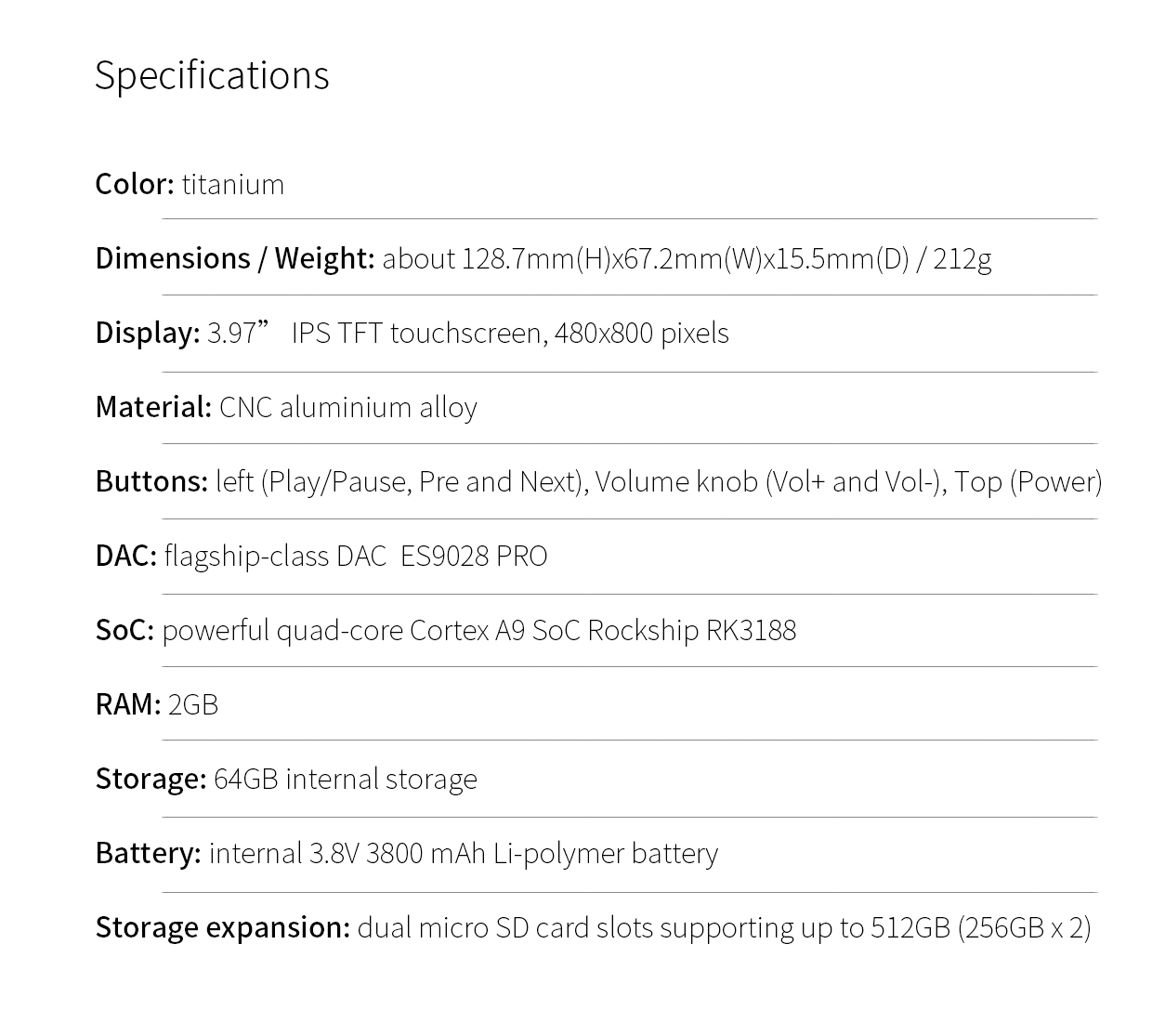Screen dimensions: 1152x1036
Task: Click the Color label
Action: pos(134,184)
